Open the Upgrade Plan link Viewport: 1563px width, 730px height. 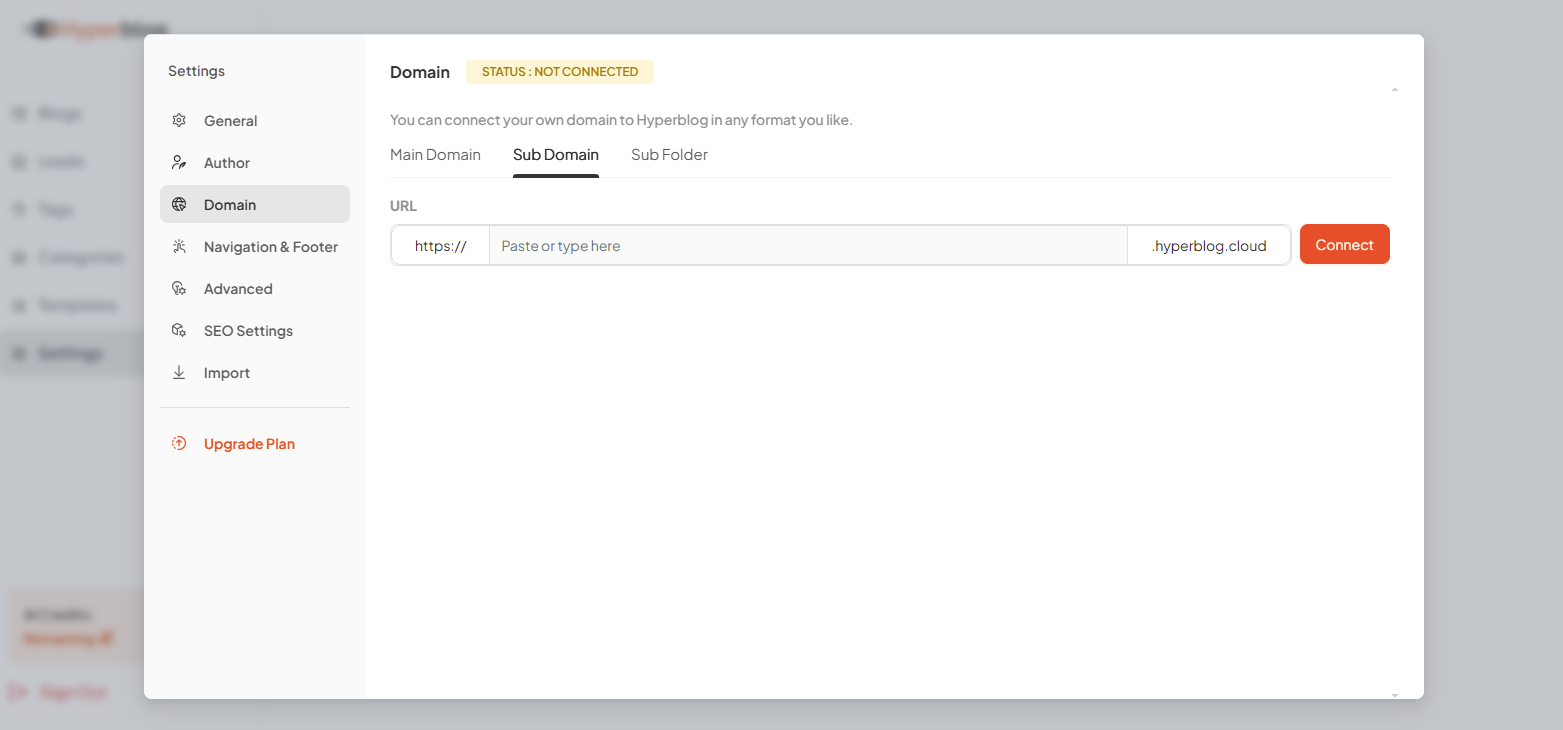coord(249,443)
